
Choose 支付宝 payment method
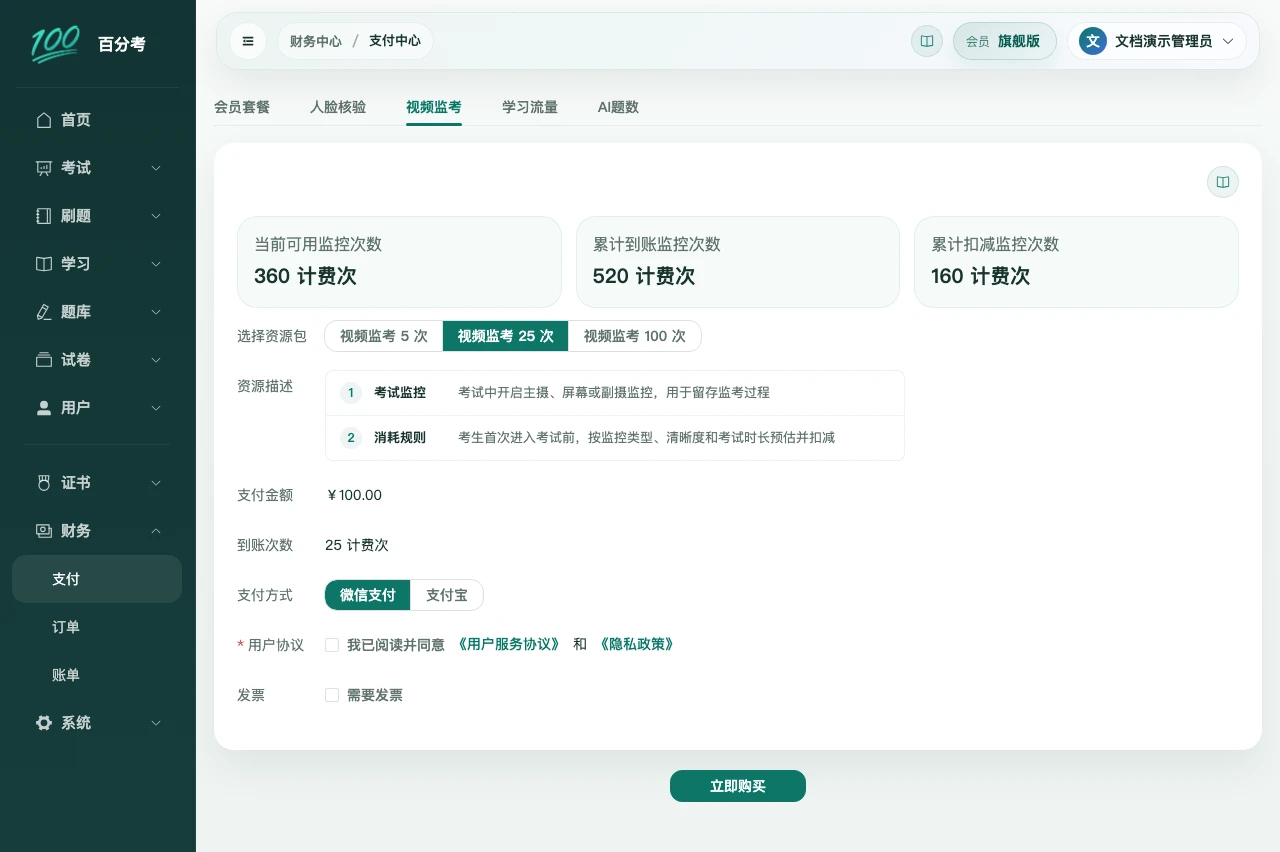[x=447, y=595]
